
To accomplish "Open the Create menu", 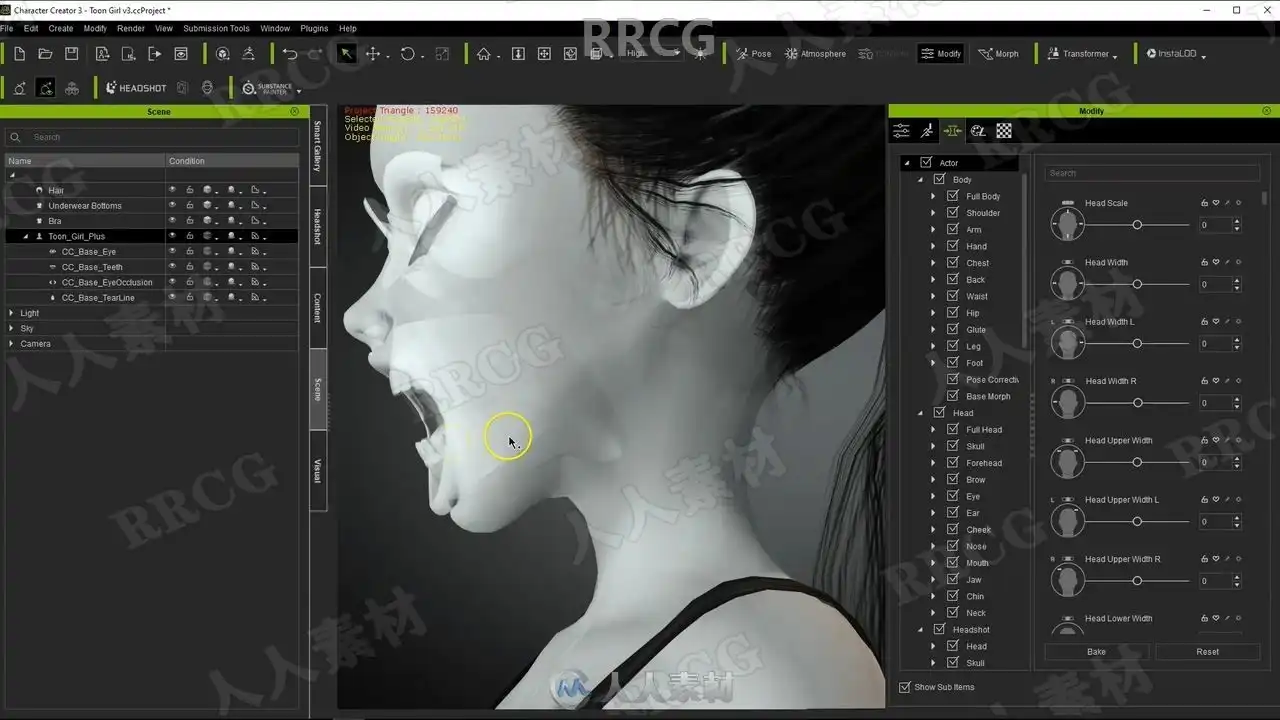I will click(x=61, y=29).
